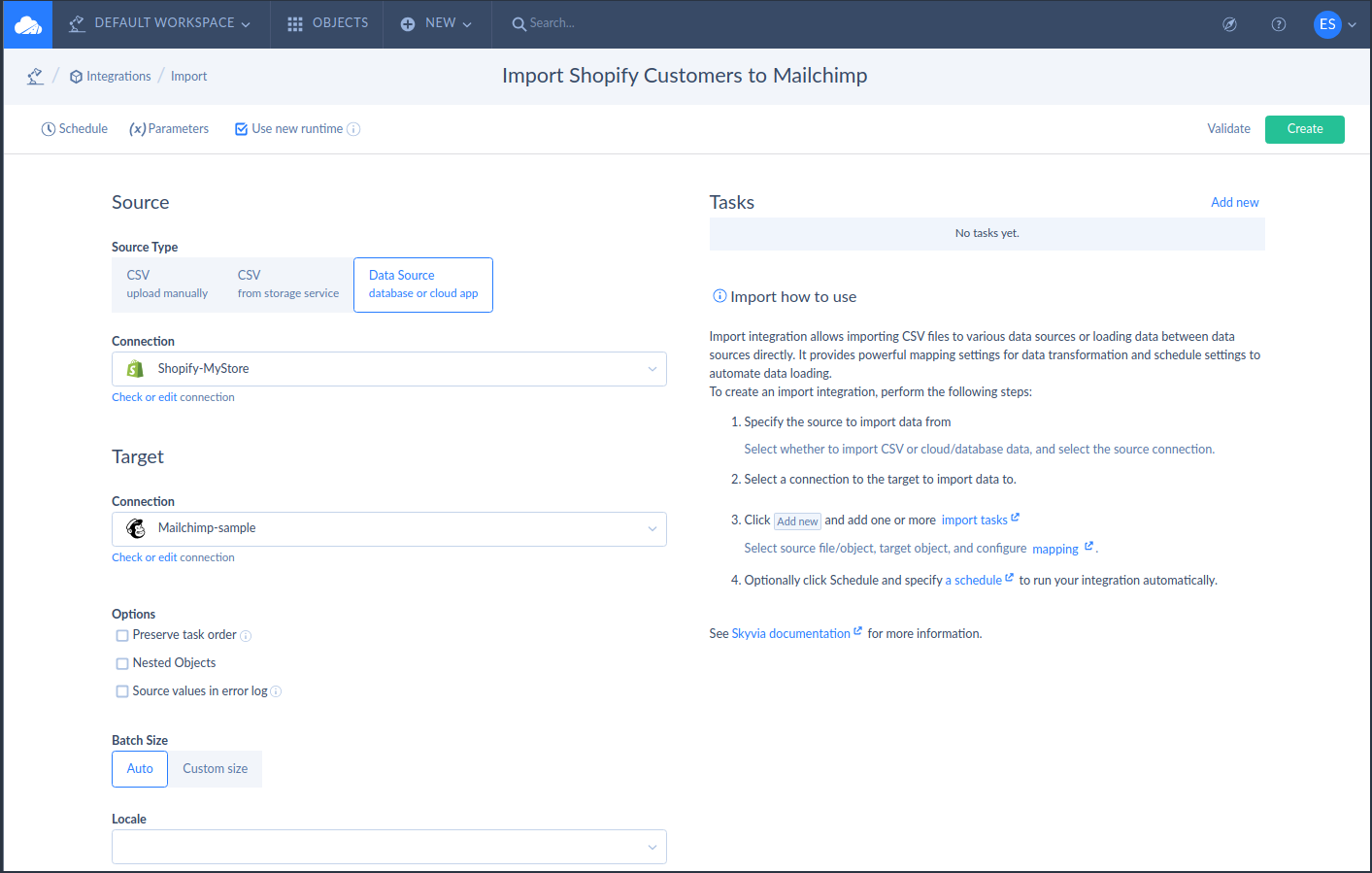This screenshot has height=873, width=1372.
Task: Select Auto batch size
Action: (x=140, y=769)
